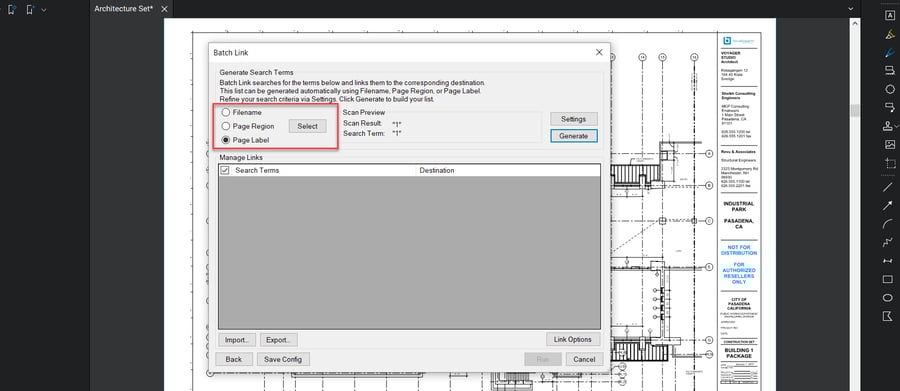Screen dimensions: 900x391
Task: Click the Manage Links list area
Action: 409,252
